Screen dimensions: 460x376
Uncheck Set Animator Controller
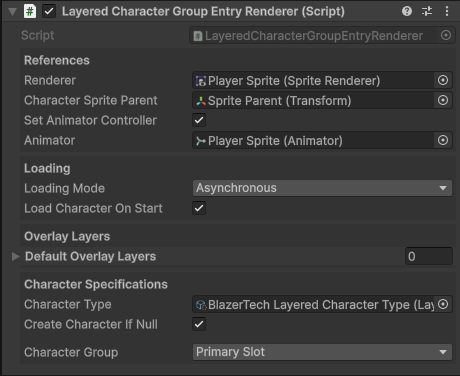(x=199, y=120)
